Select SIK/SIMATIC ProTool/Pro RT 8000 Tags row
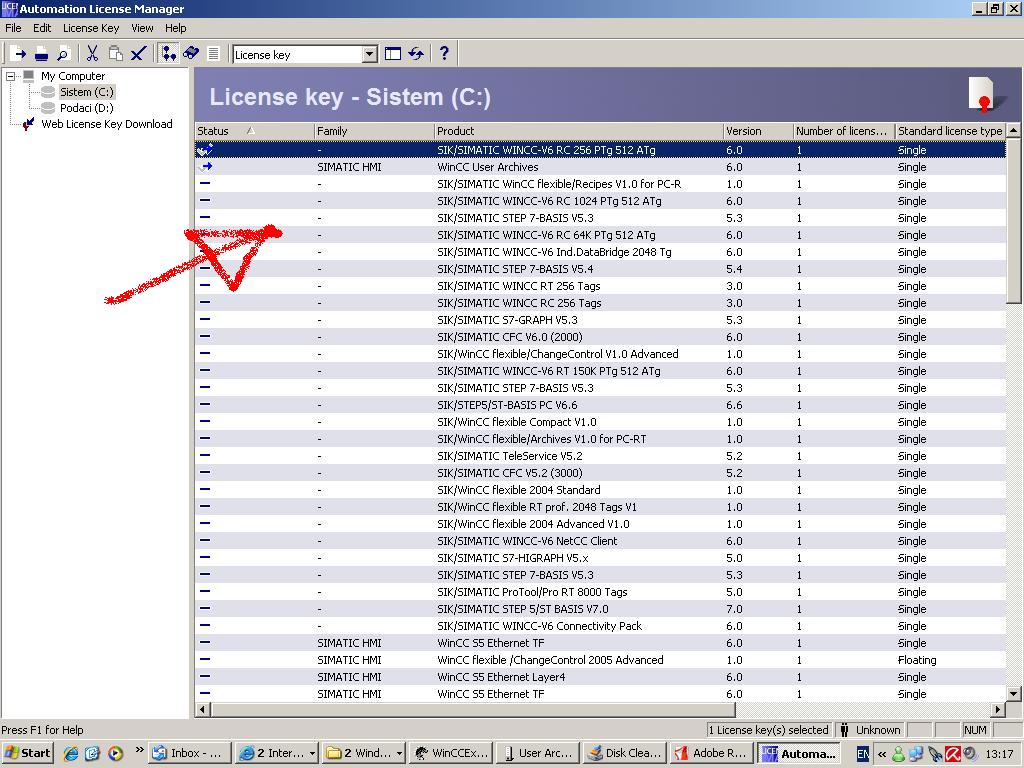The width and height of the screenshot is (1024, 768). click(600, 592)
